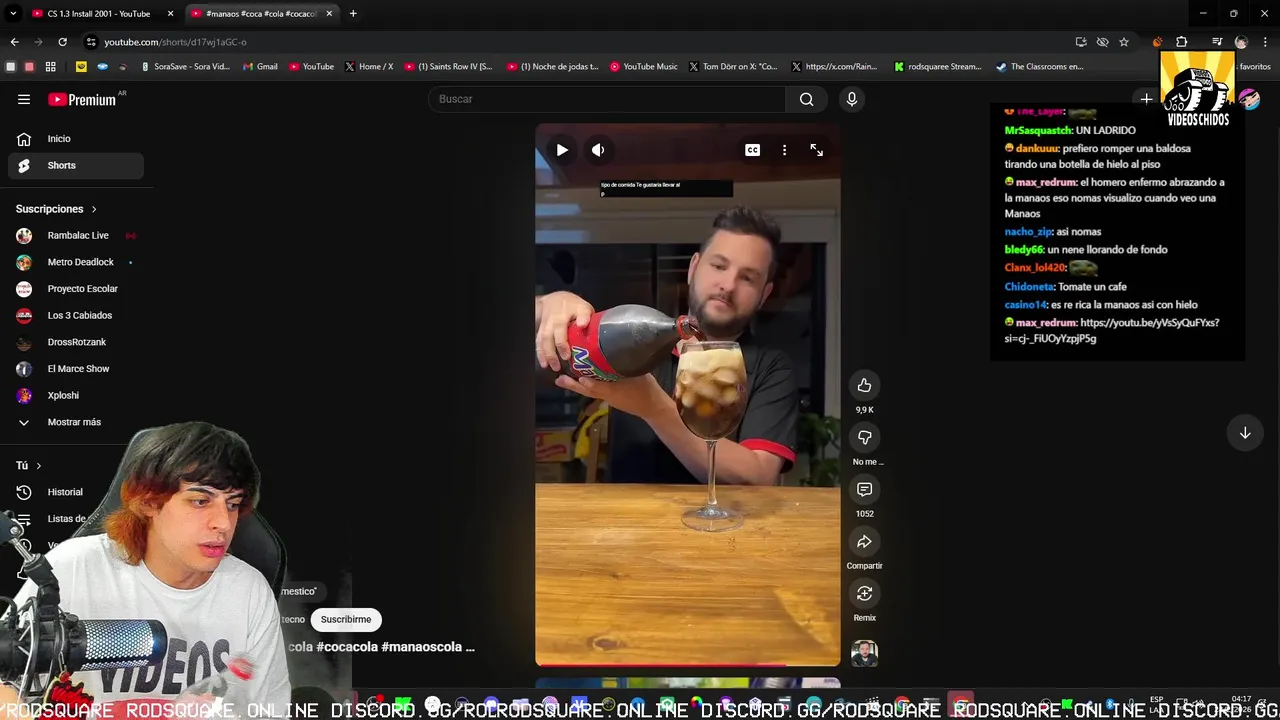
Task: Open the Tom Dörr on X bookmark
Action: [x=733, y=67]
